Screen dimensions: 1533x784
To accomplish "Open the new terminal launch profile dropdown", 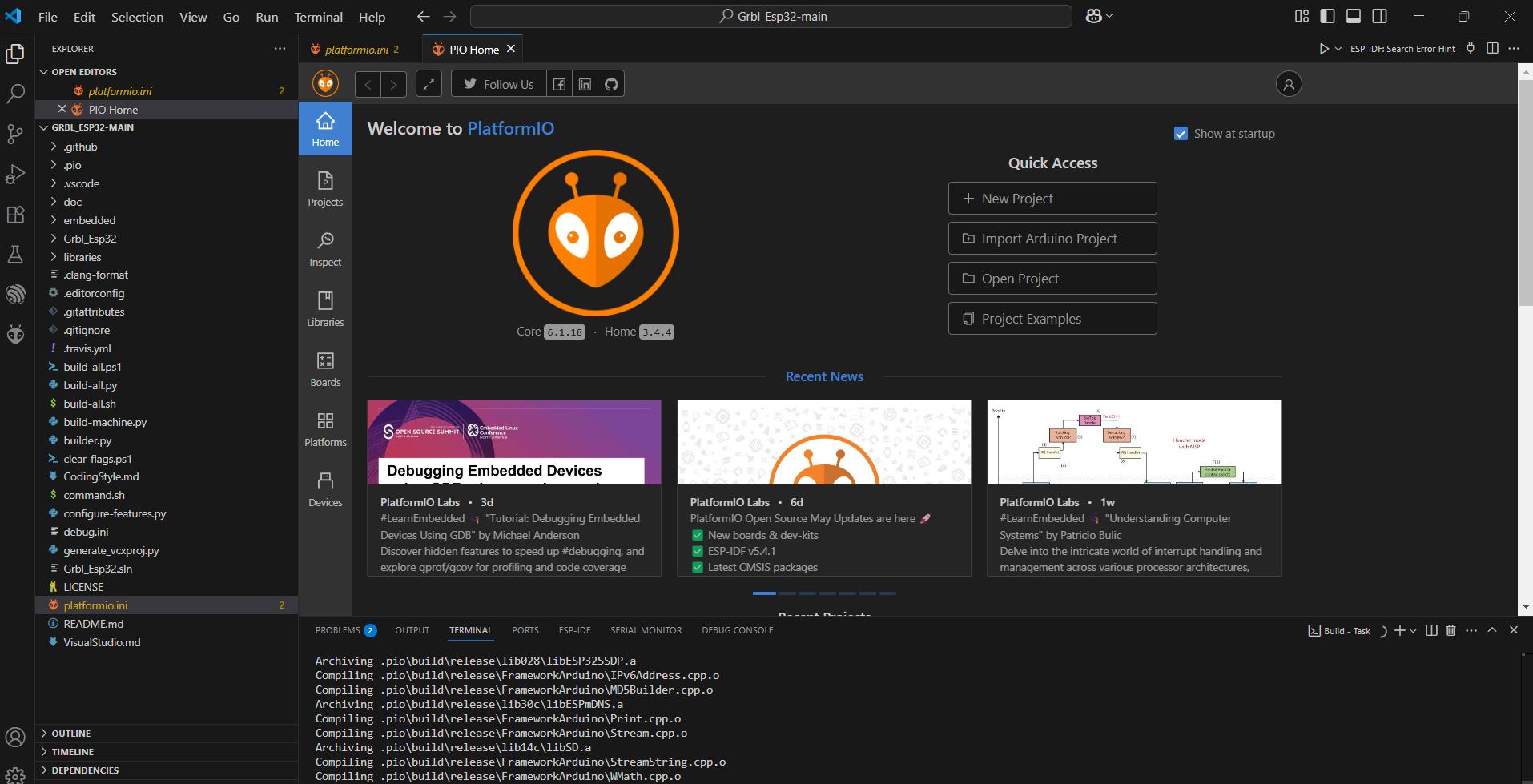I will 1413,630.
